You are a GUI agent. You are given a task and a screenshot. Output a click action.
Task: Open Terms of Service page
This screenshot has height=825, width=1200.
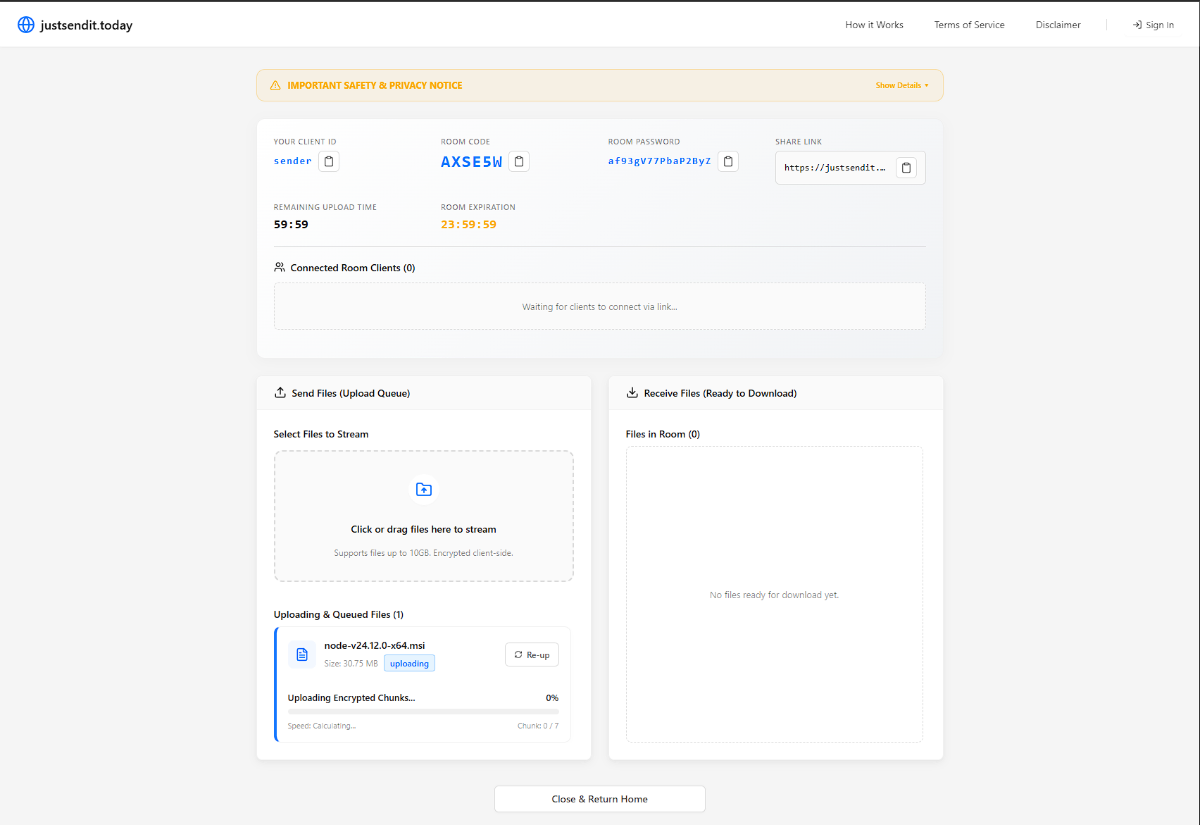[969, 25]
